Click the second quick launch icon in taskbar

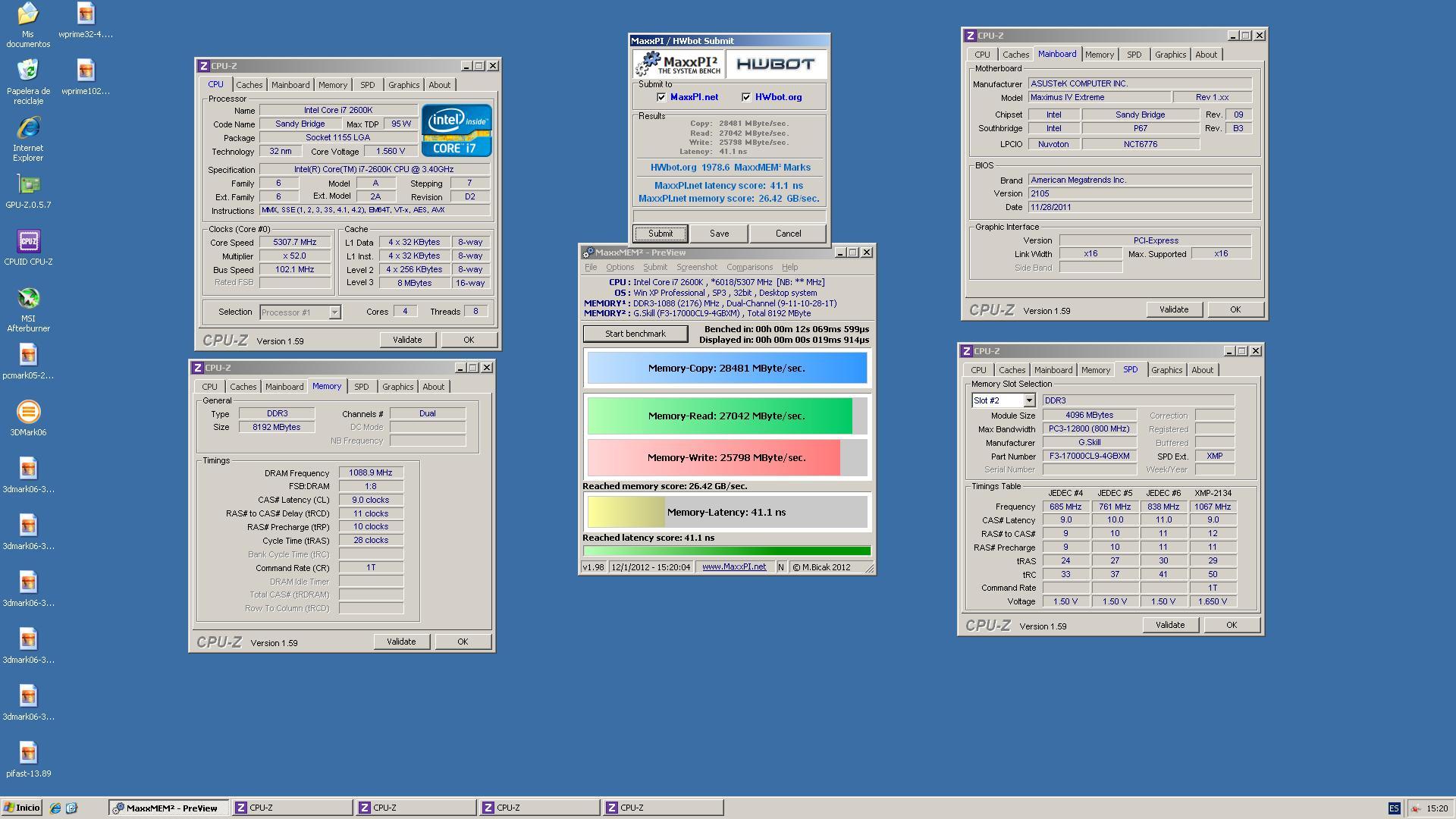click(x=71, y=808)
